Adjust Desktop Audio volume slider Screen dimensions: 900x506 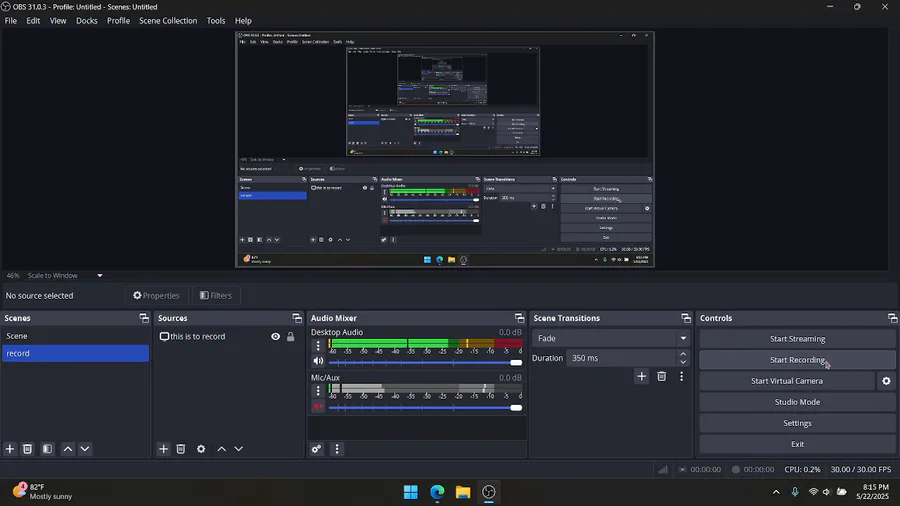pos(425,363)
